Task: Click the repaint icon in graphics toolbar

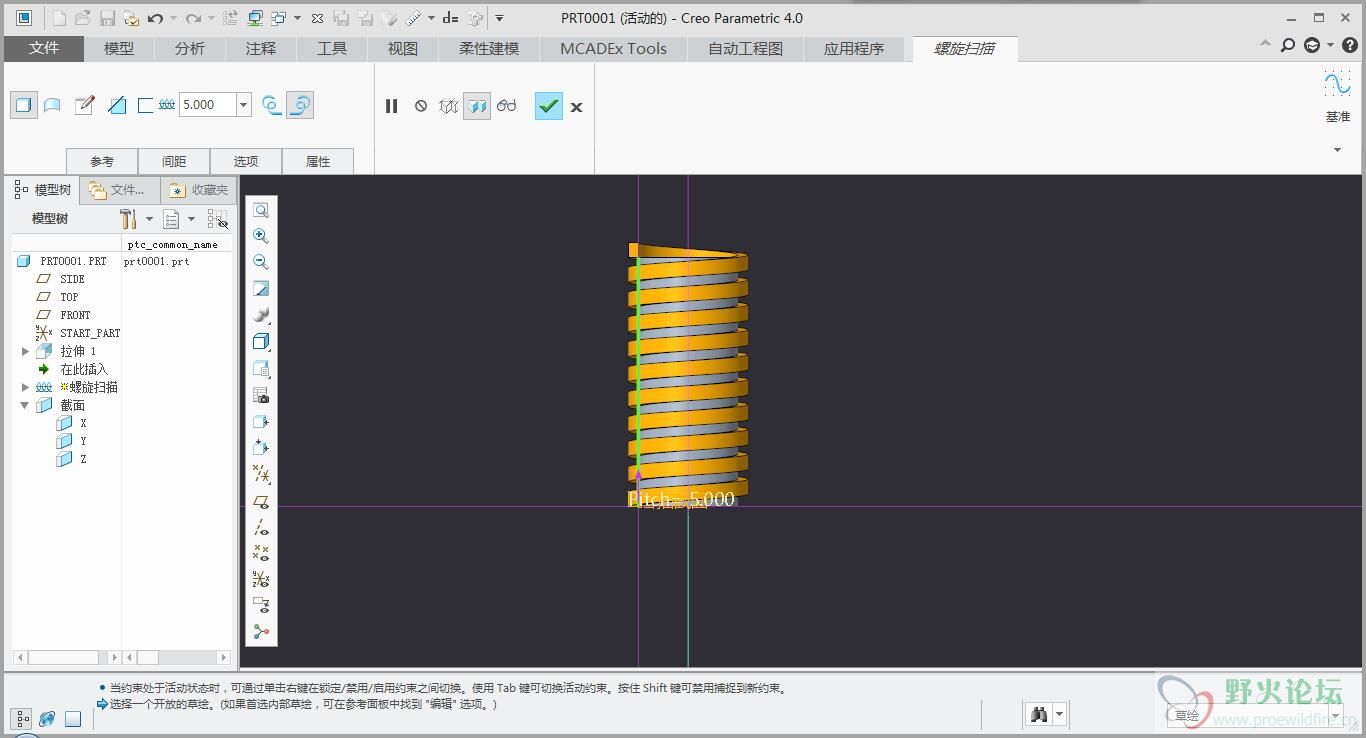Action: coord(261,289)
